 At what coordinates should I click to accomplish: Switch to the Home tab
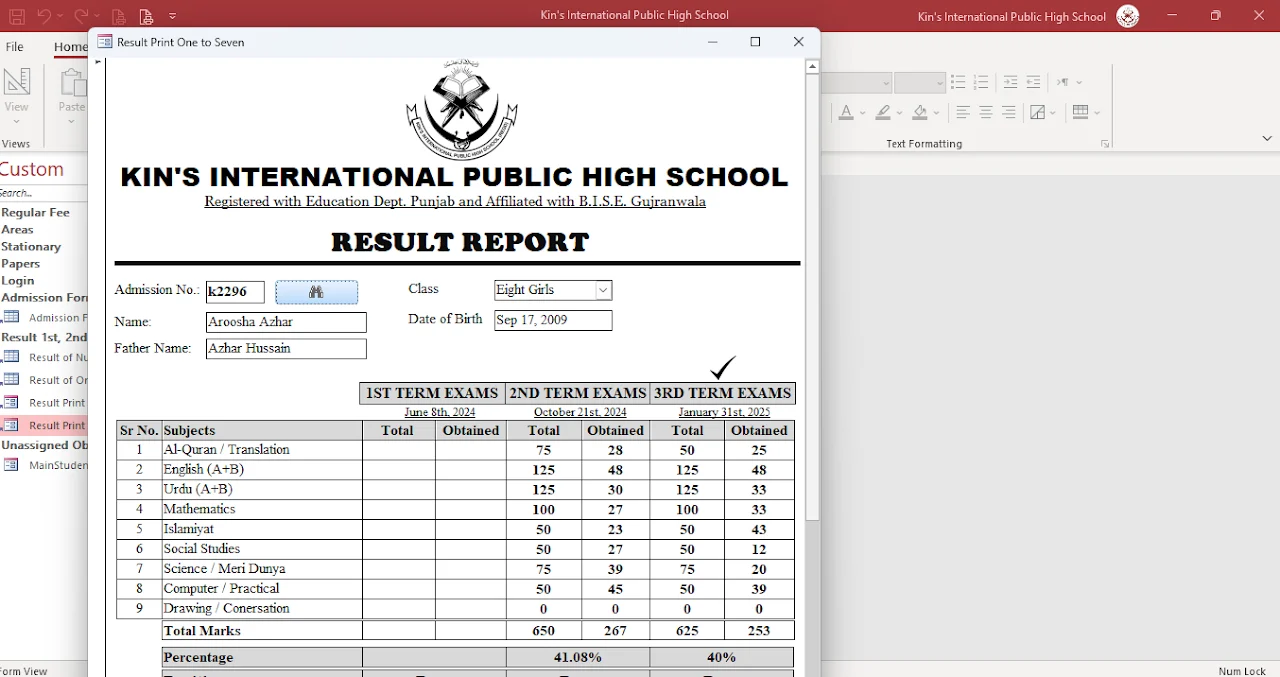pyautogui.click(x=69, y=46)
